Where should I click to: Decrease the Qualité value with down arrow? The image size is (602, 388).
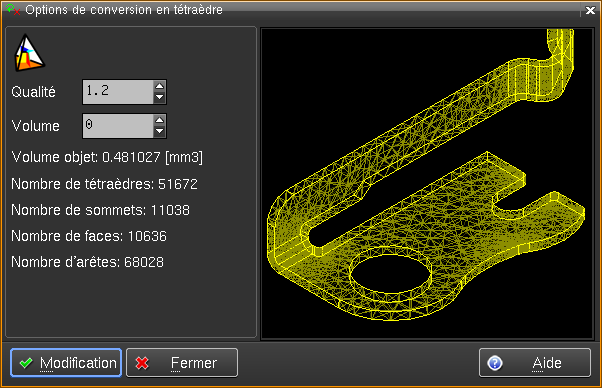(159, 97)
